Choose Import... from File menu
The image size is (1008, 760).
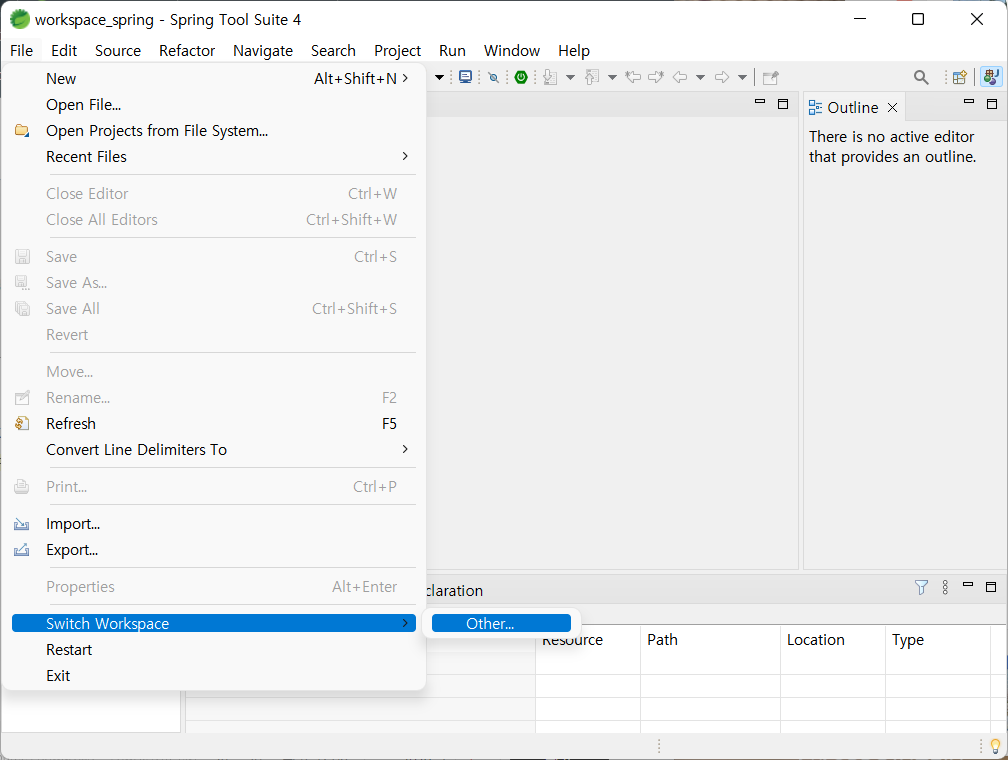pyautogui.click(x=213, y=524)
